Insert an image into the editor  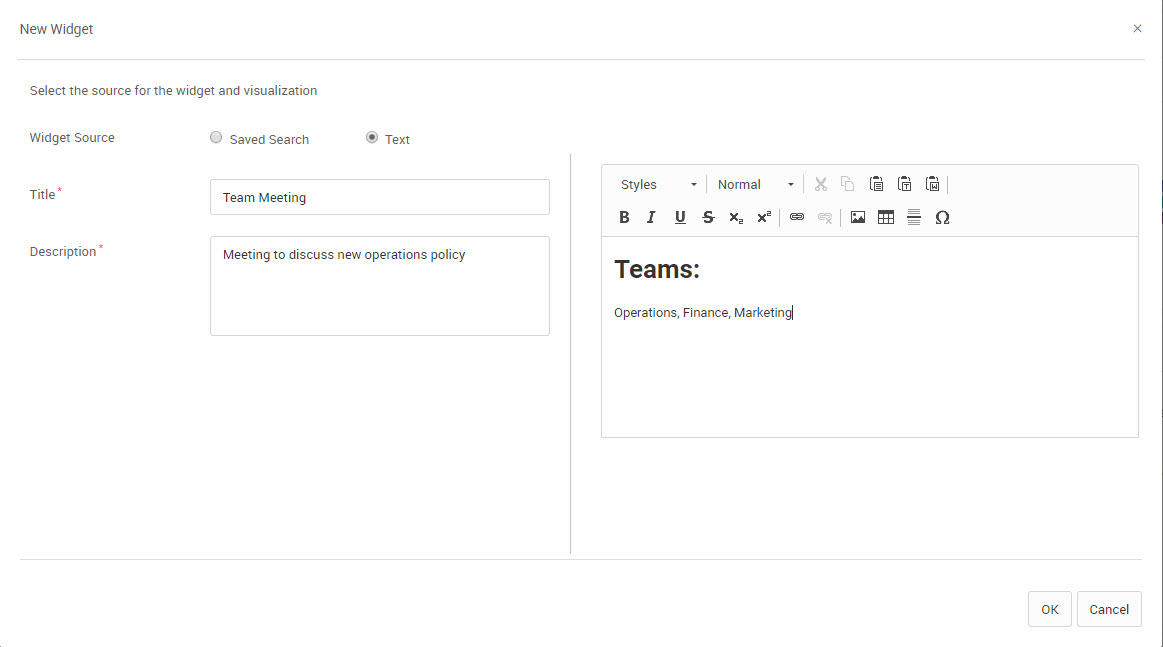[857, 217]
